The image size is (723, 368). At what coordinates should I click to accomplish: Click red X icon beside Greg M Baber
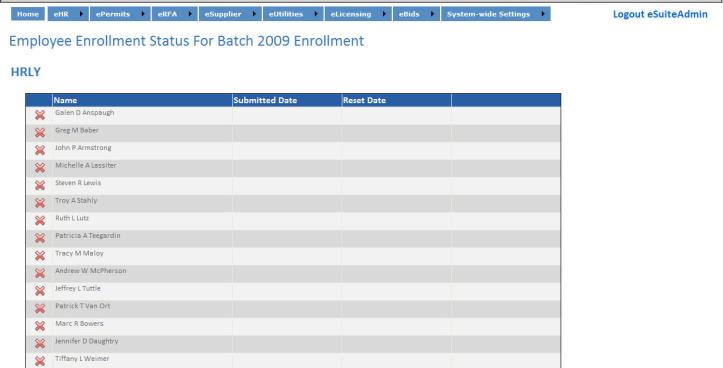(x=40, y=133)
